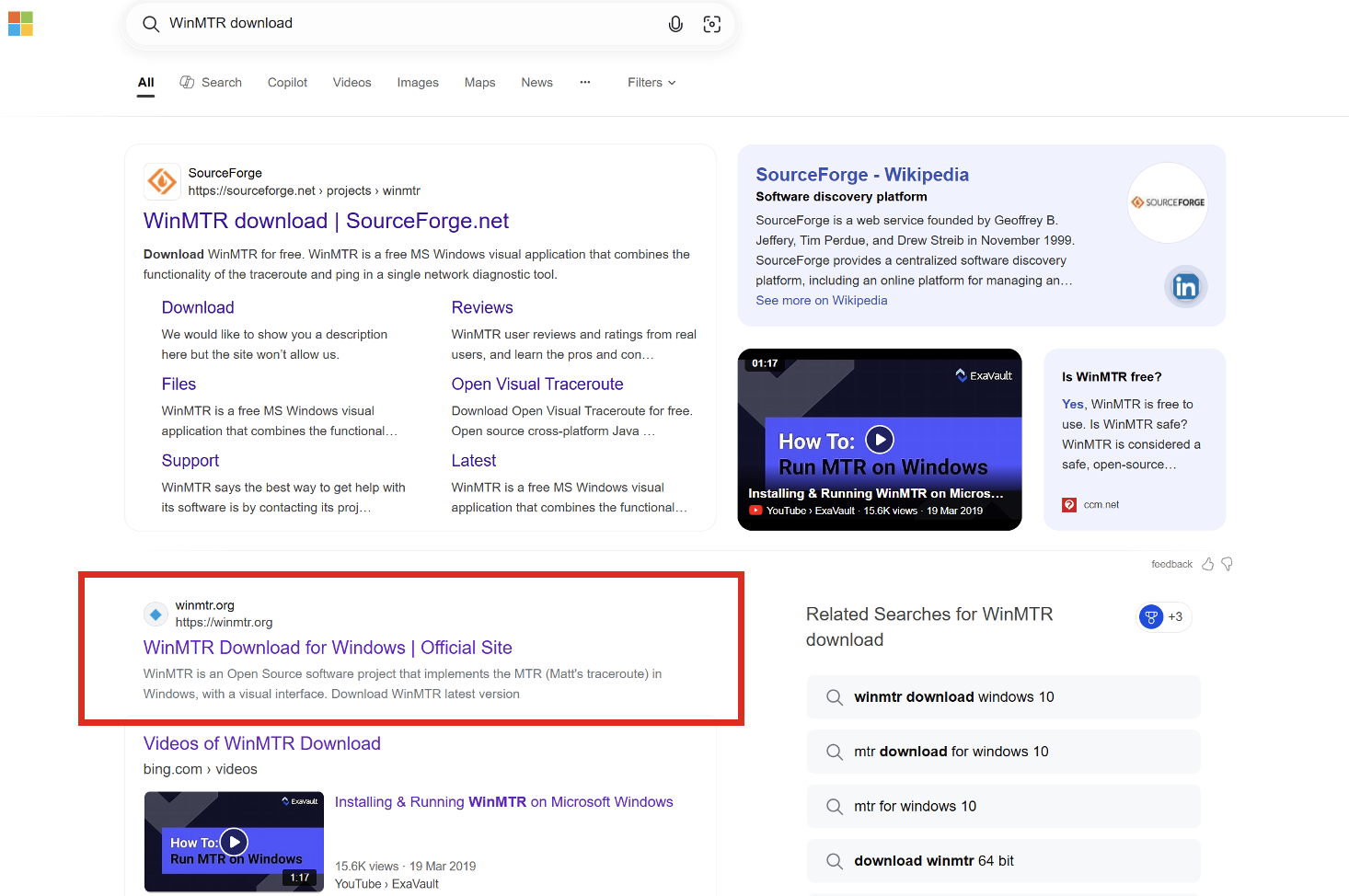
Task: Search download winmtr 64 bit suggestion
Action: click(1004, 861)
